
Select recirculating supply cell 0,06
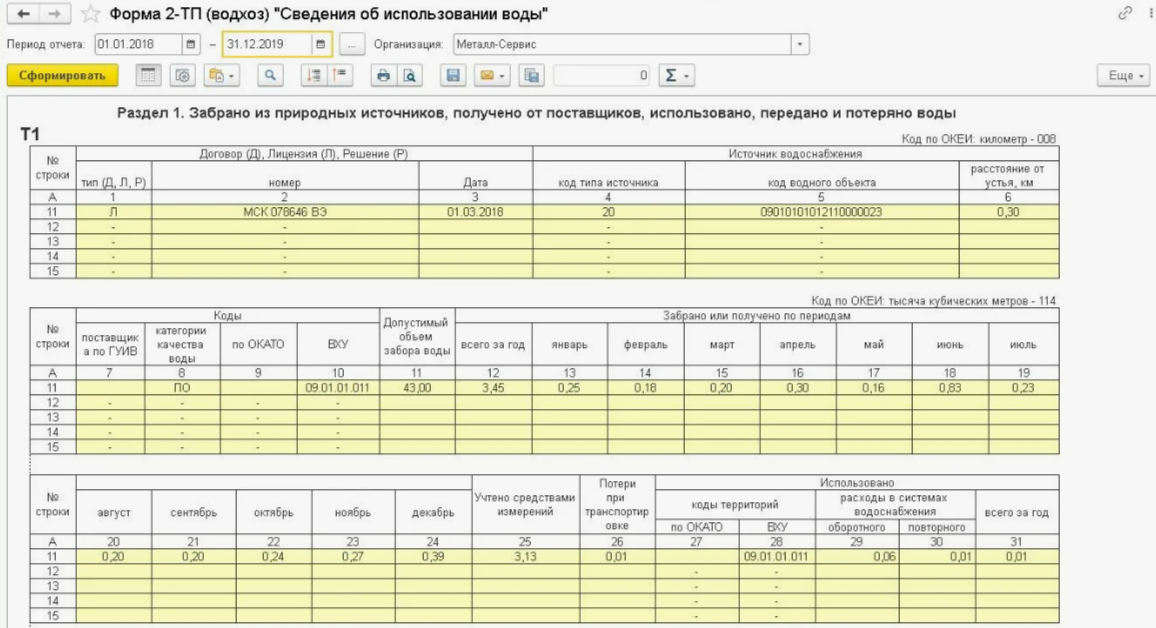point(857,557)
